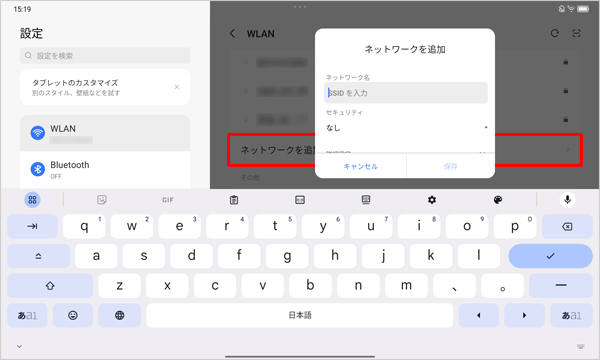The width and height of the screenshot is (600, 360).
Task: Open GIF search on keyboard toolbar
Action: point(168,200)
